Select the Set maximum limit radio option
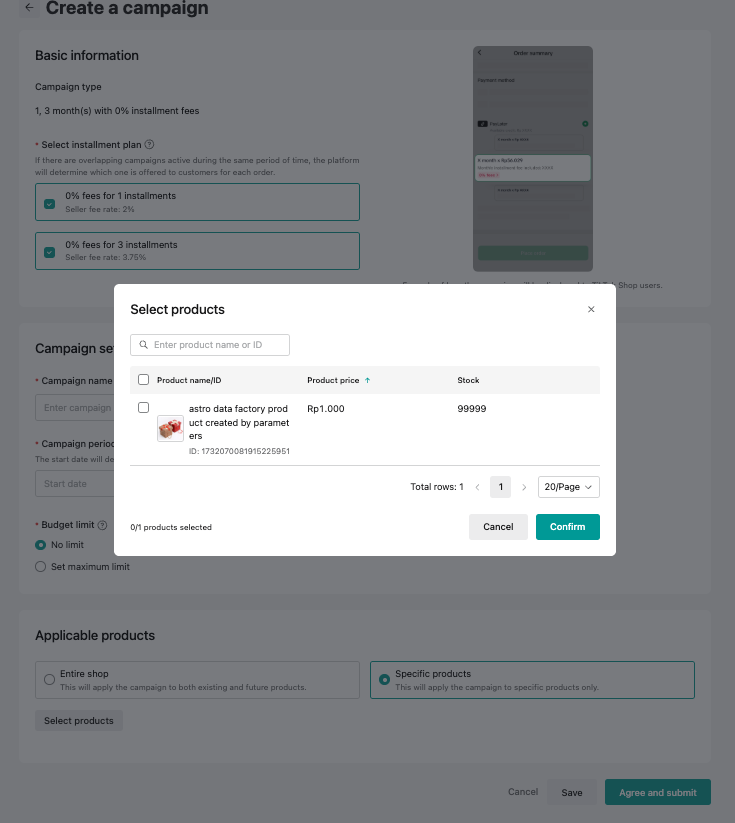 (41, 567)
